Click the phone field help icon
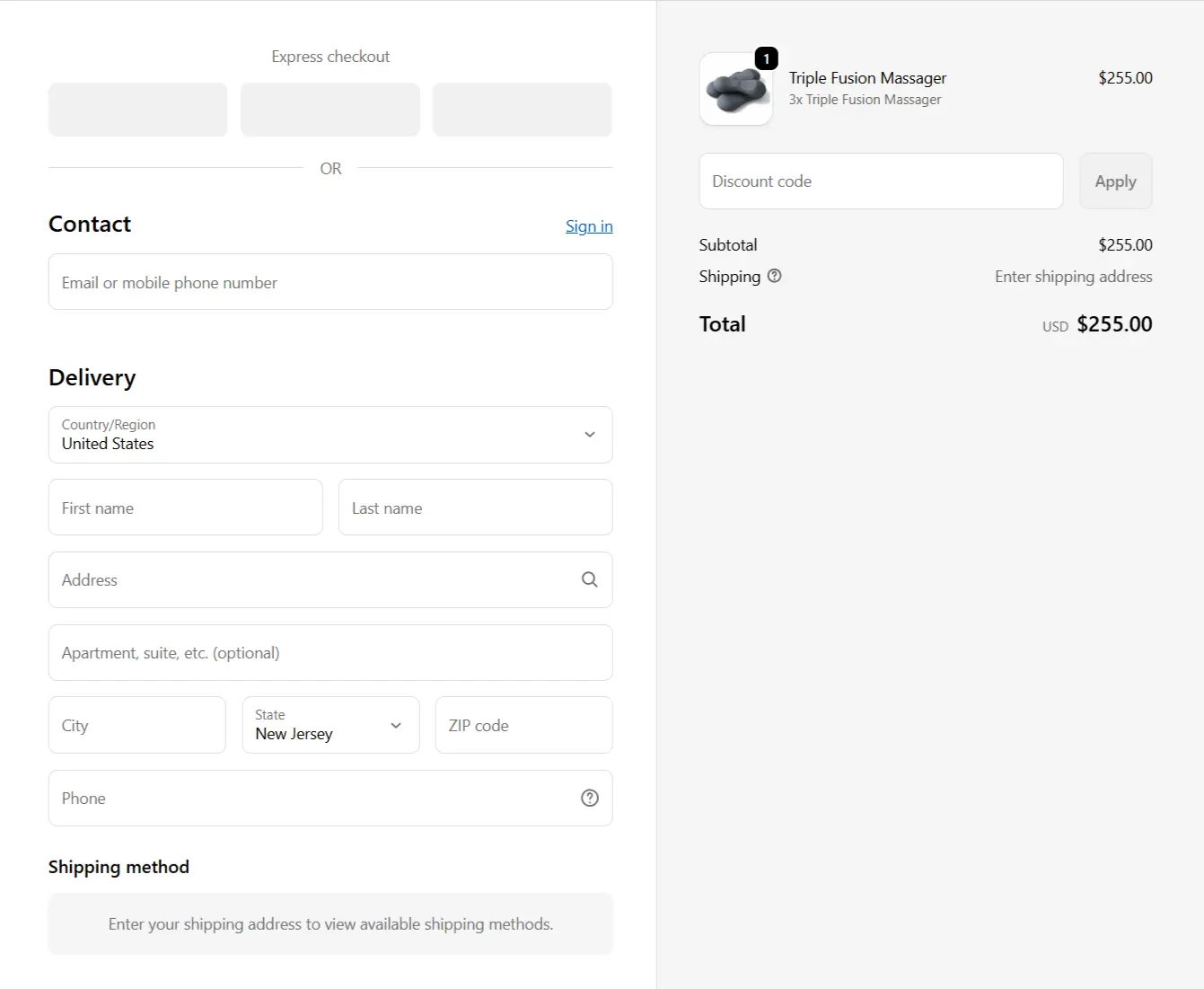Screen dimensions: 1204x989 (x=589, y=798)
